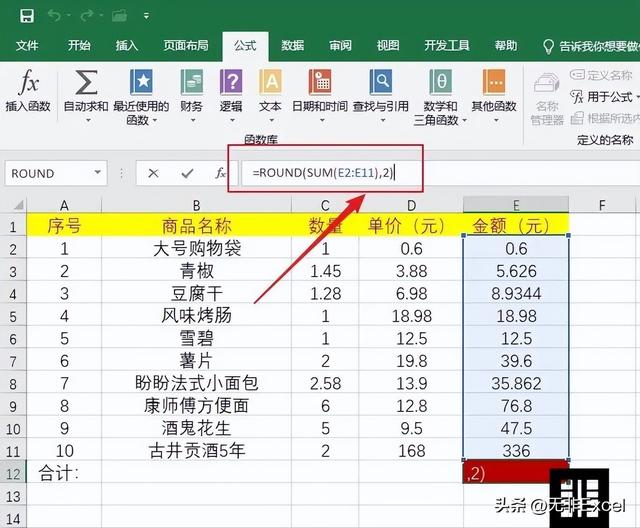Open the 最近使用的函数 star book icon
This screenshot has width=640, height=528.
tap(141, 82)
